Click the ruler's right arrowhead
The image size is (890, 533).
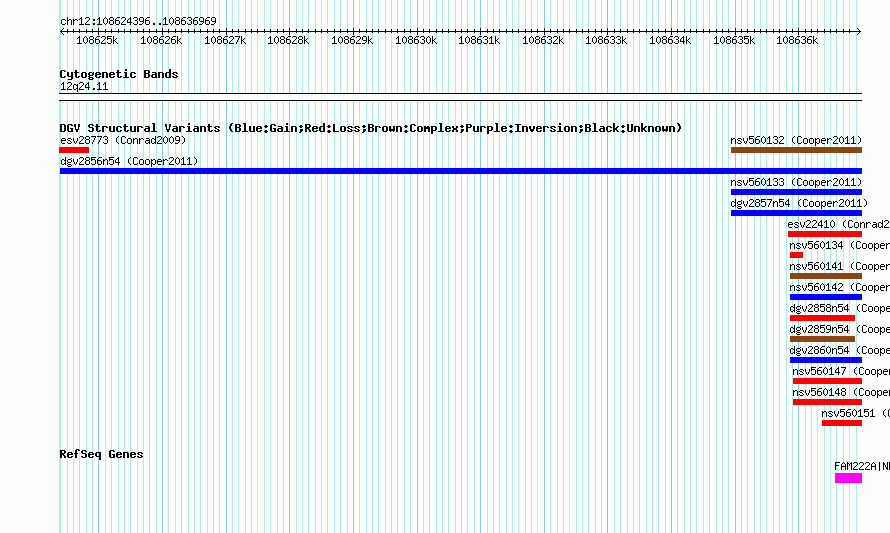coord(859,32)
